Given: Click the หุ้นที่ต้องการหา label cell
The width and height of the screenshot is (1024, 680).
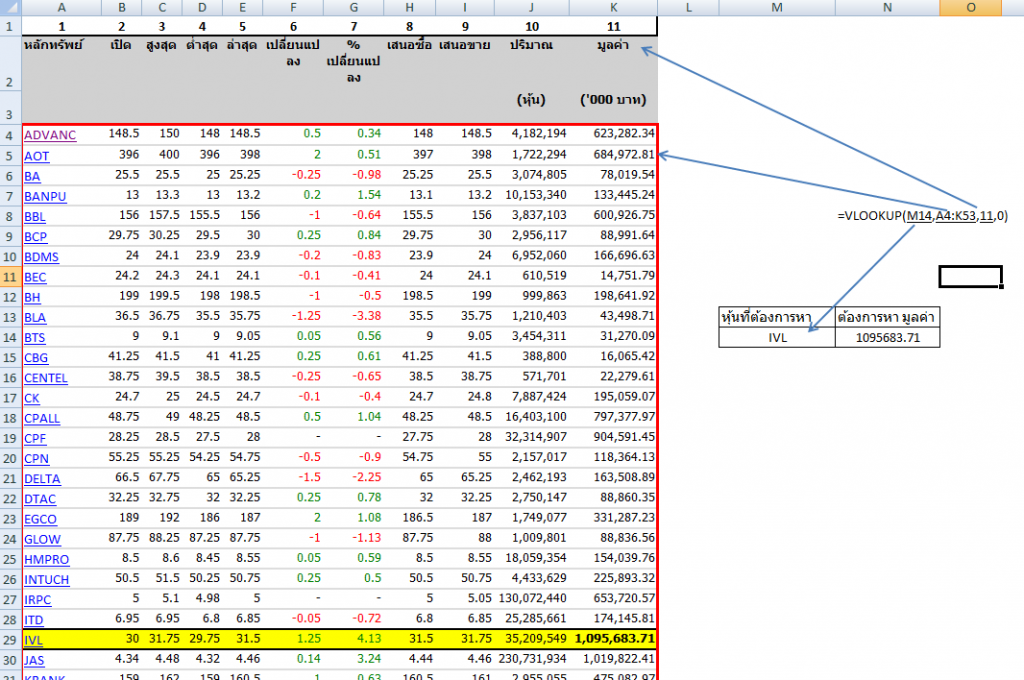Looking at the screenshot, I should point(776,317).
